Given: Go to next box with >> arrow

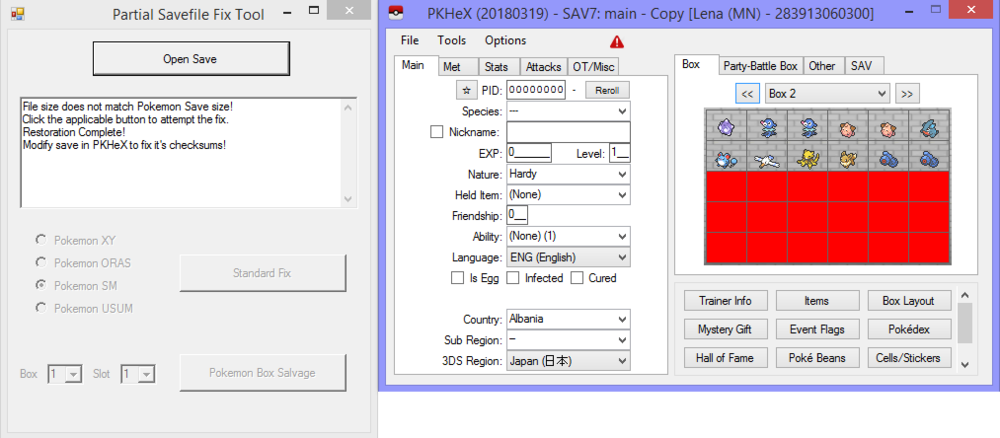Looking at the screenshot, I should (x=906, y=93).
